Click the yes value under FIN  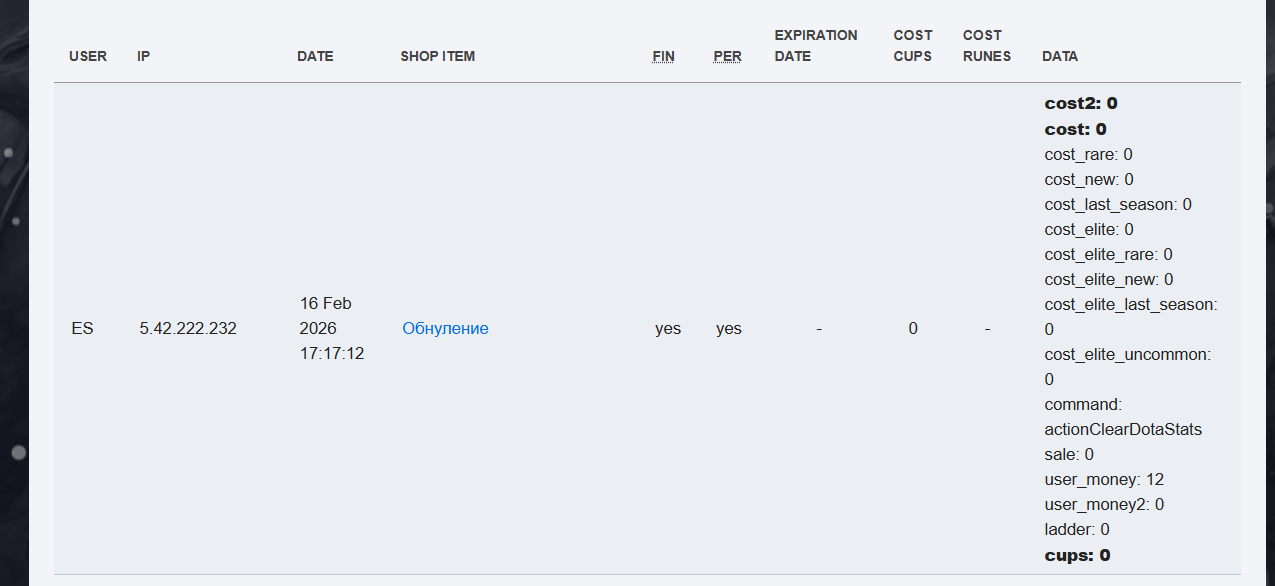(x=668, y=328)
